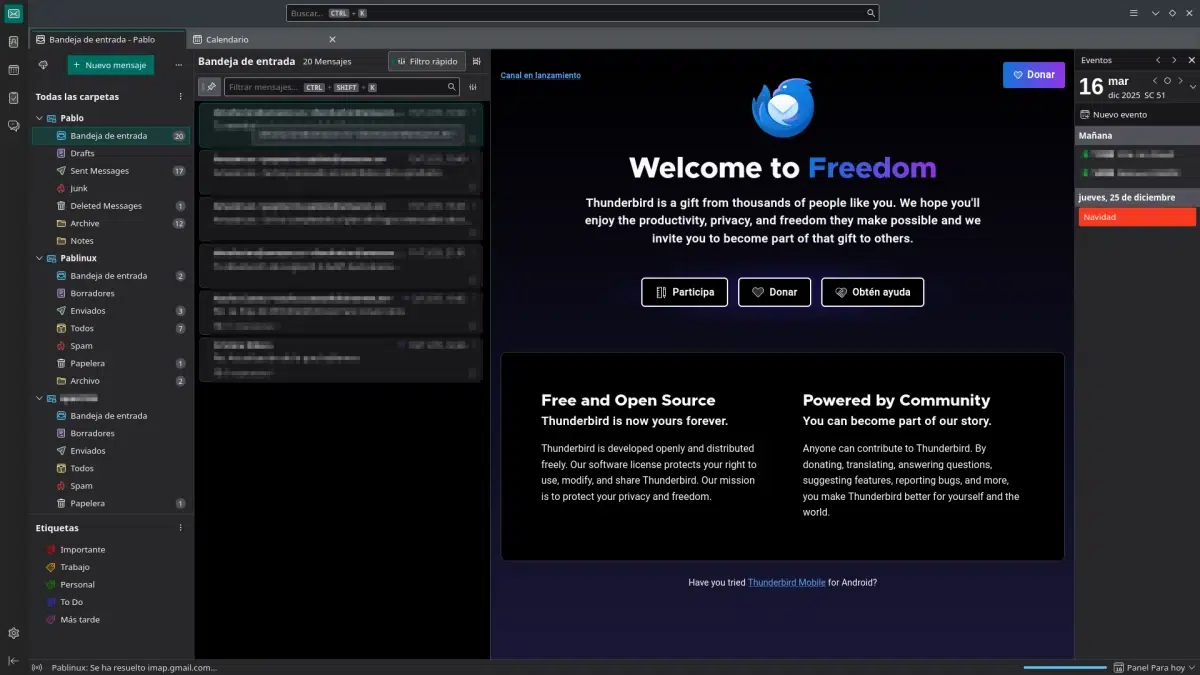Collapse the spaces toolbar with the arrow icon
The width and height of the screenshot is (1200, 675).
click(13, 661)
